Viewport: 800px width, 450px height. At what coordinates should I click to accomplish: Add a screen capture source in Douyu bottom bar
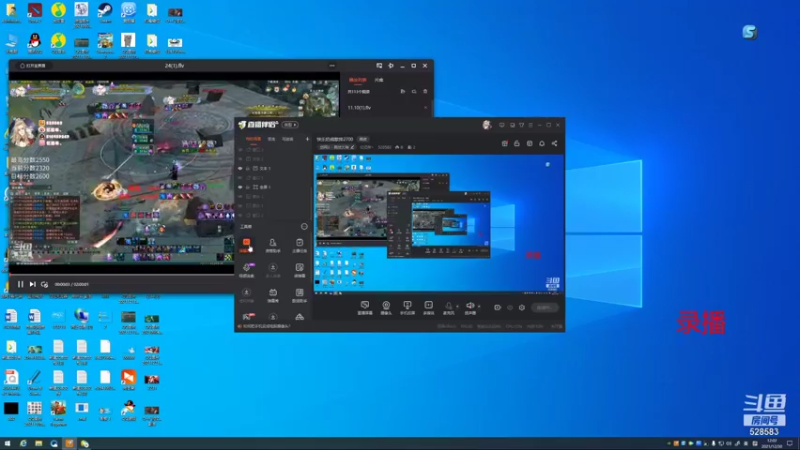coord(365,307)
